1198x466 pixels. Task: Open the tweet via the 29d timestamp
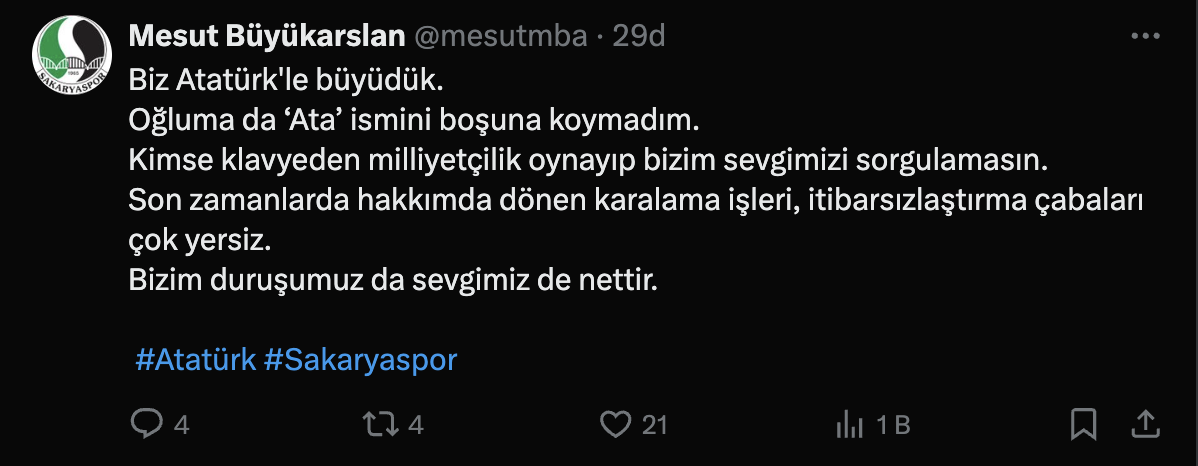pyautogui.click(x=639, y=36)
